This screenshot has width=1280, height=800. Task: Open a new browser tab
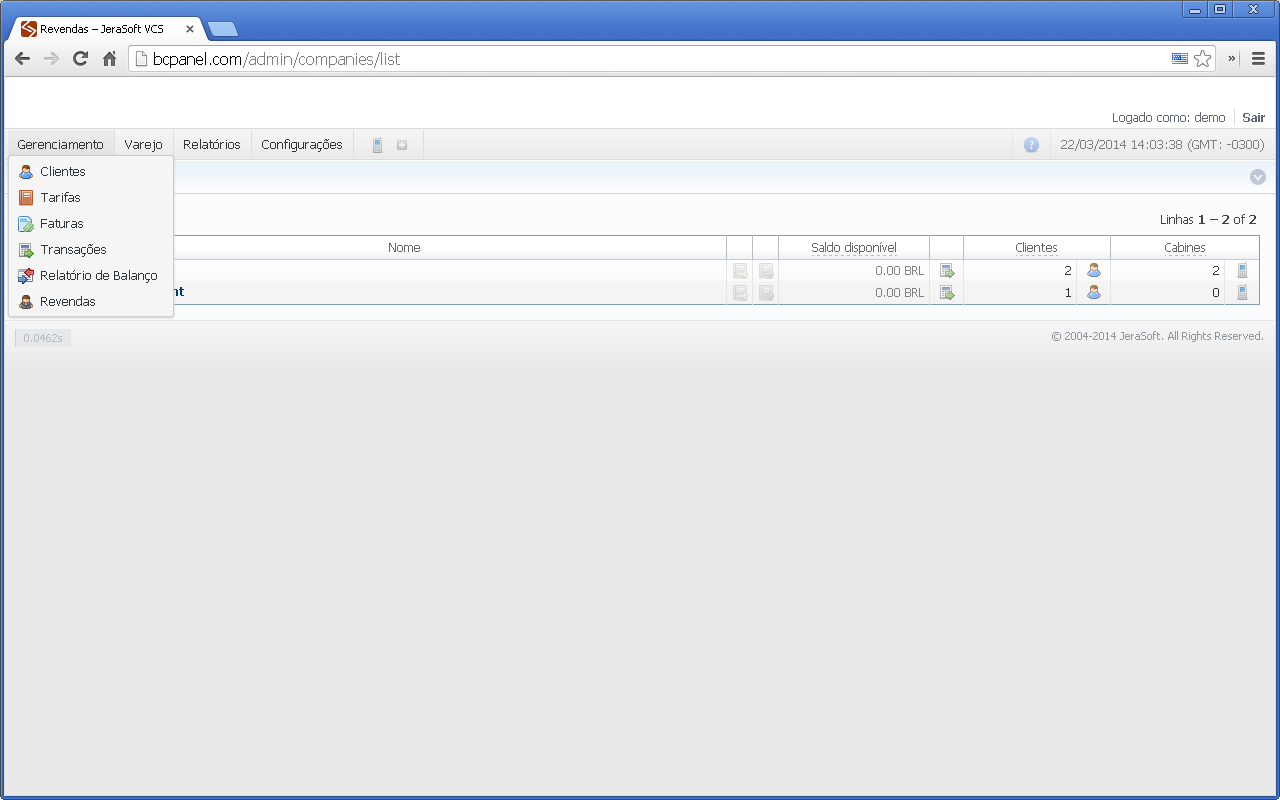click(222, 29)
